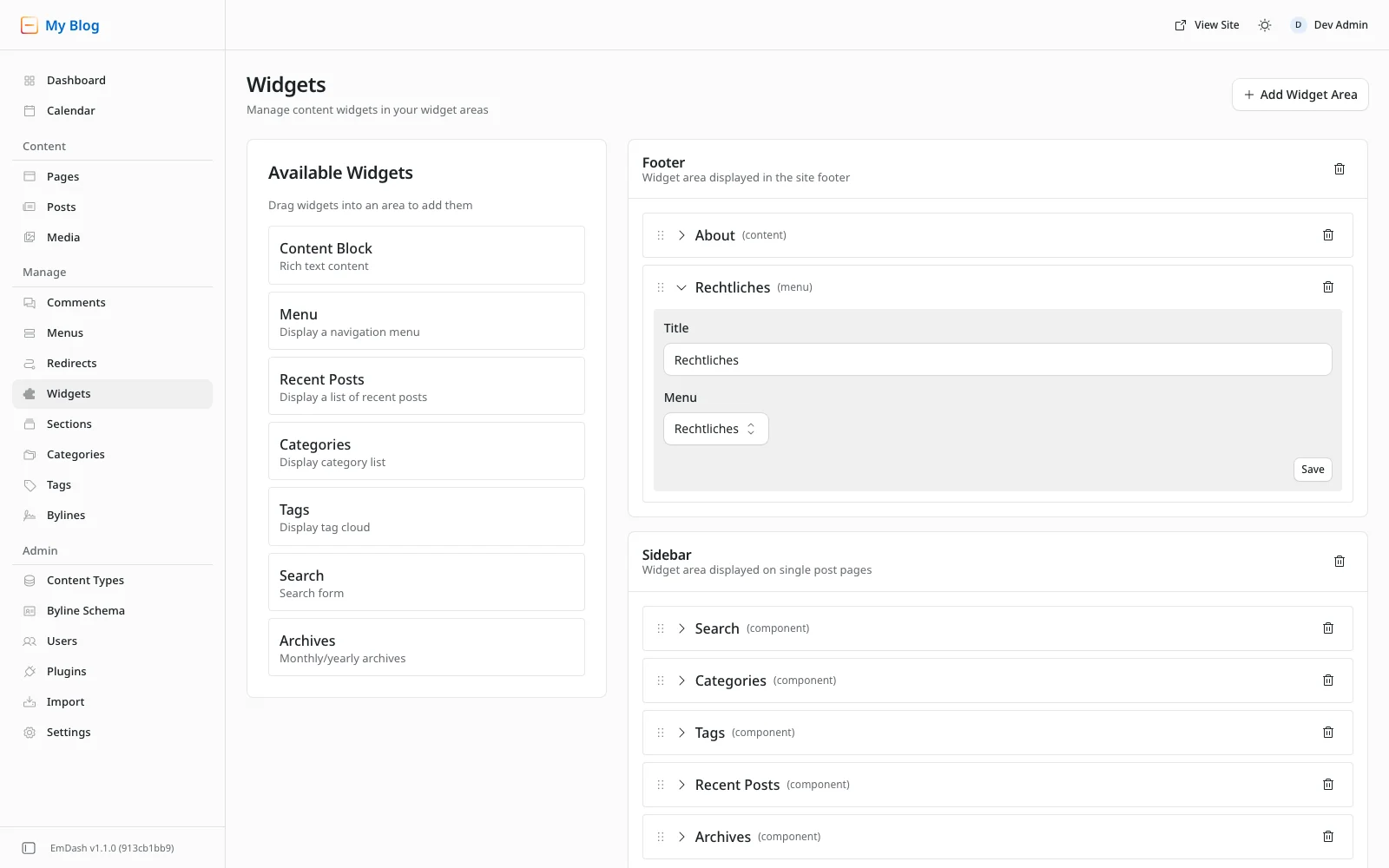Screen dimensions: 1389x868
Task: Grab the About widget drag handle
Action: tap(661, 235)
